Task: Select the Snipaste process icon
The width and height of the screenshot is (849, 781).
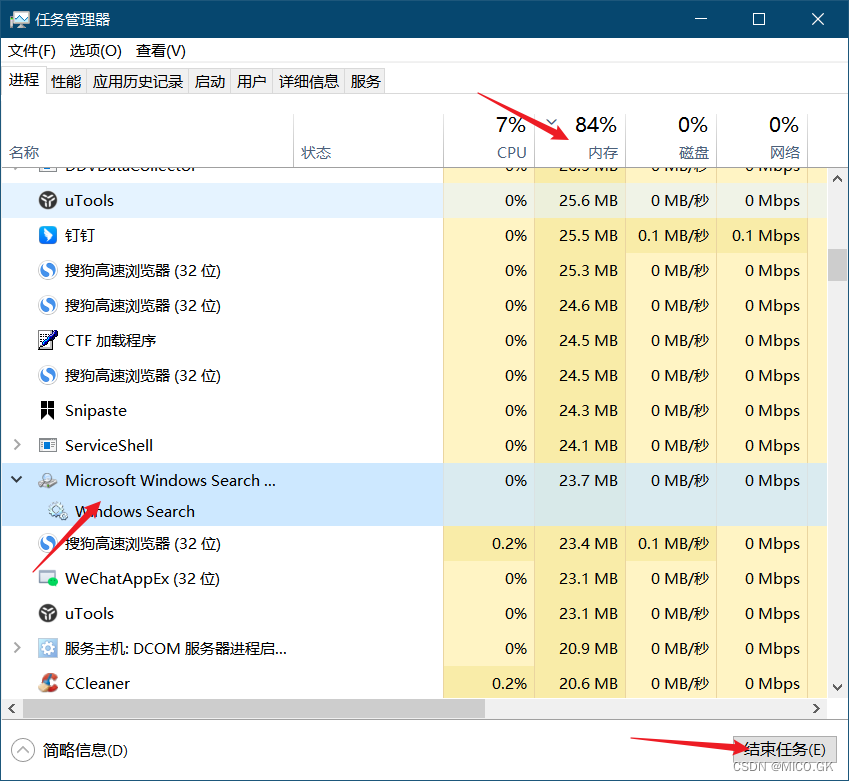Action: click(x=47, y=410)
